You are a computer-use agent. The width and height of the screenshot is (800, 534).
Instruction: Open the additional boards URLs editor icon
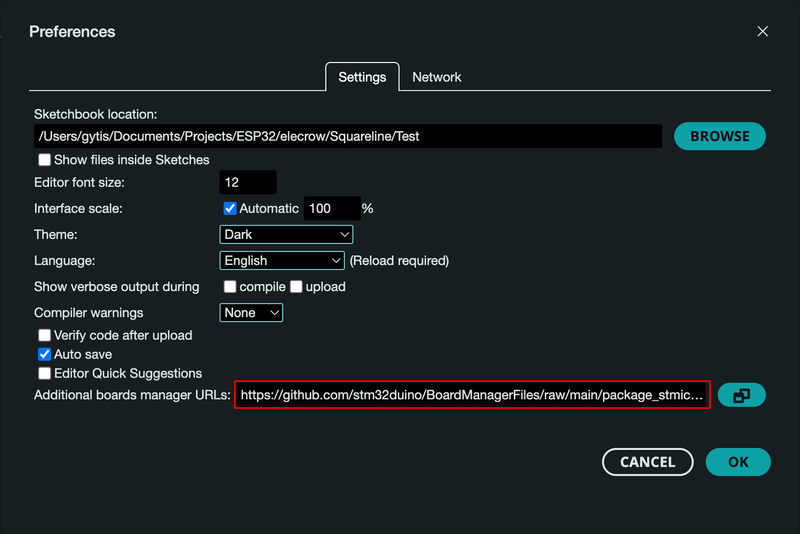tap(741, 395)
